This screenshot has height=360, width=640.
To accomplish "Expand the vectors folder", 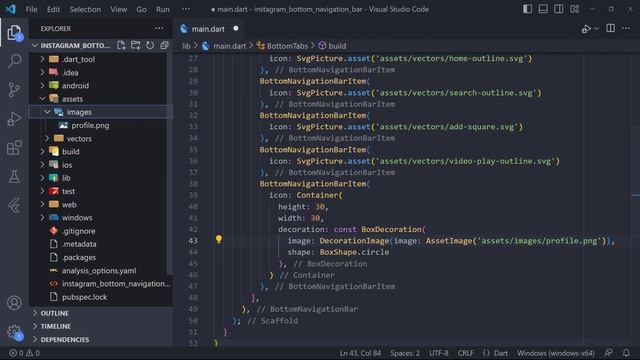I will tap(47, 138).
